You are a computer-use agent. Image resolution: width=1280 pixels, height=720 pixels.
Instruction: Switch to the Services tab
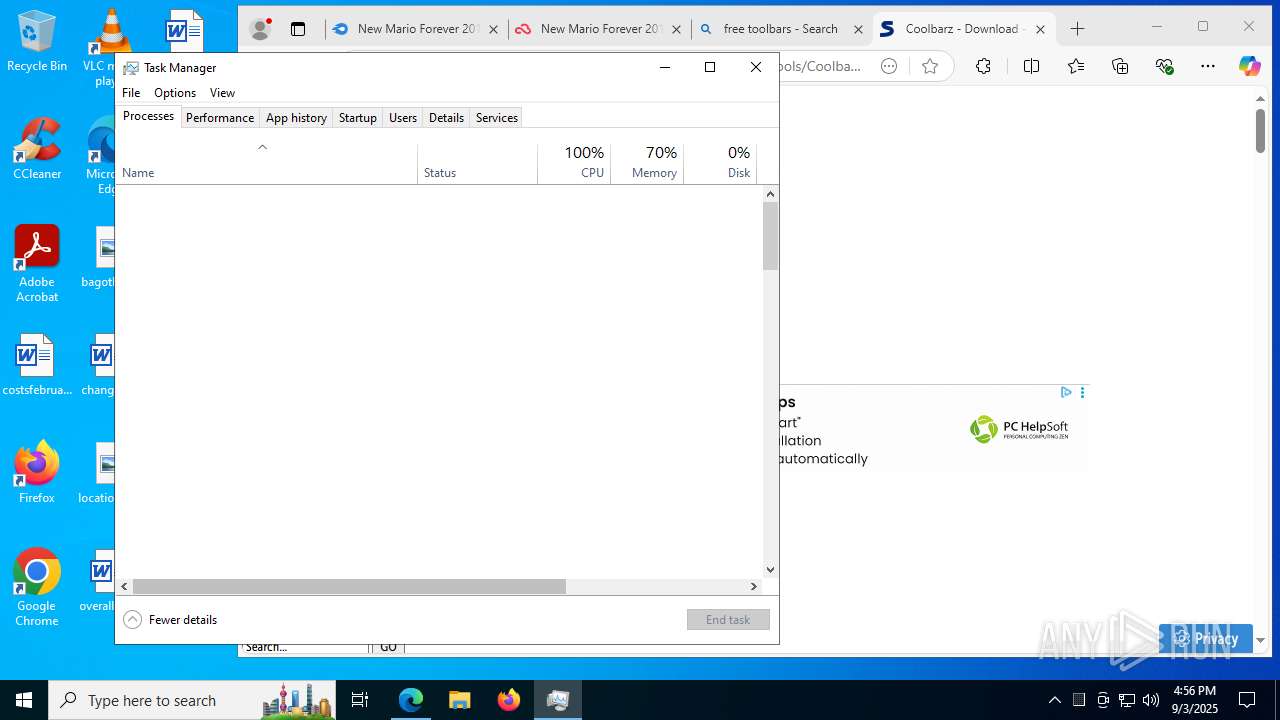coord(497,118)
